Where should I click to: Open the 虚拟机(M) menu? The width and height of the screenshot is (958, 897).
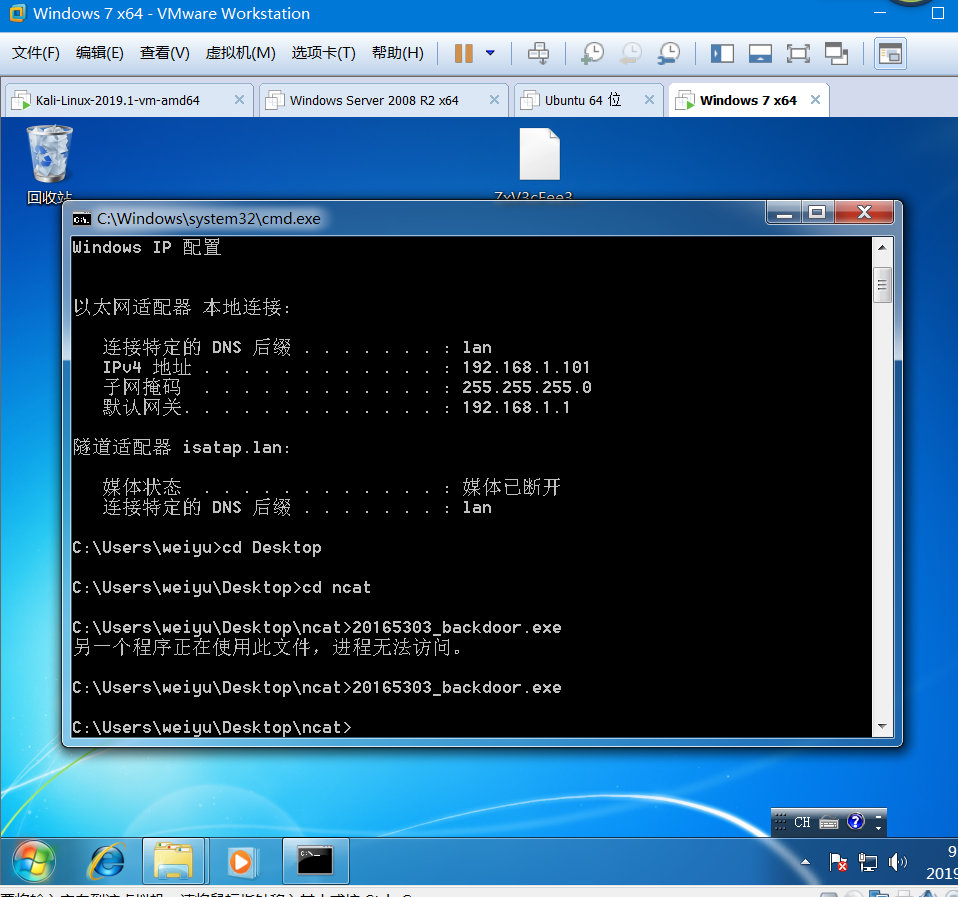coord(240,53)
